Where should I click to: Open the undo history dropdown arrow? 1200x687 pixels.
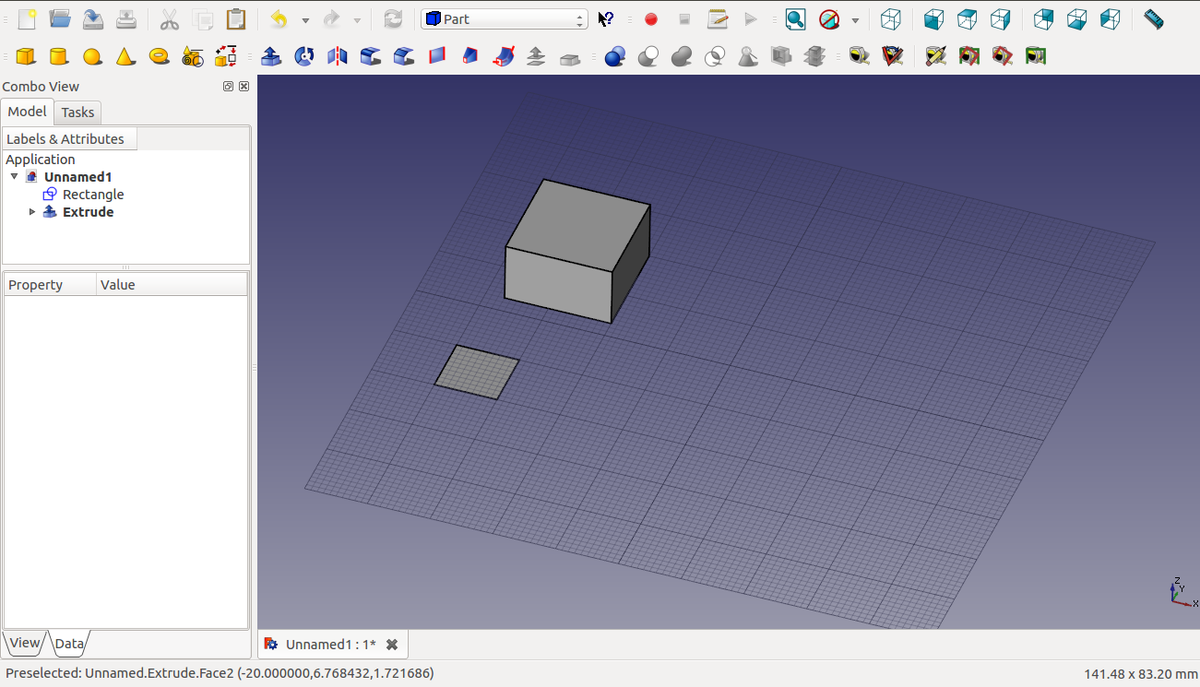coord(305,20)
